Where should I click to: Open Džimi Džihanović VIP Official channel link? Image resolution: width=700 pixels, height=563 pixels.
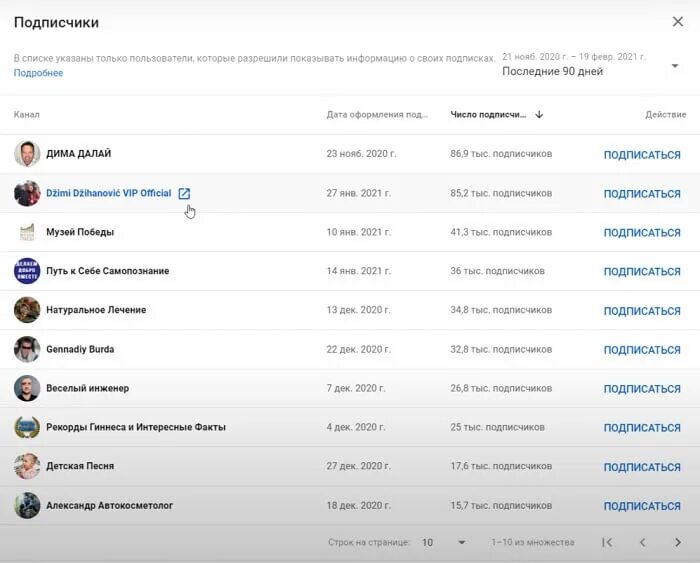pyautogui.click(x=108, y=193)
